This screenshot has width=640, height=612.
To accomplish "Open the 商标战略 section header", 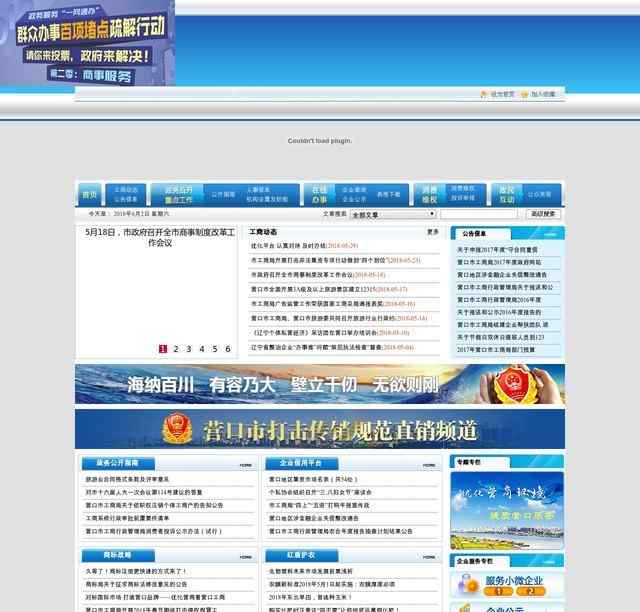I will point(118,556).
